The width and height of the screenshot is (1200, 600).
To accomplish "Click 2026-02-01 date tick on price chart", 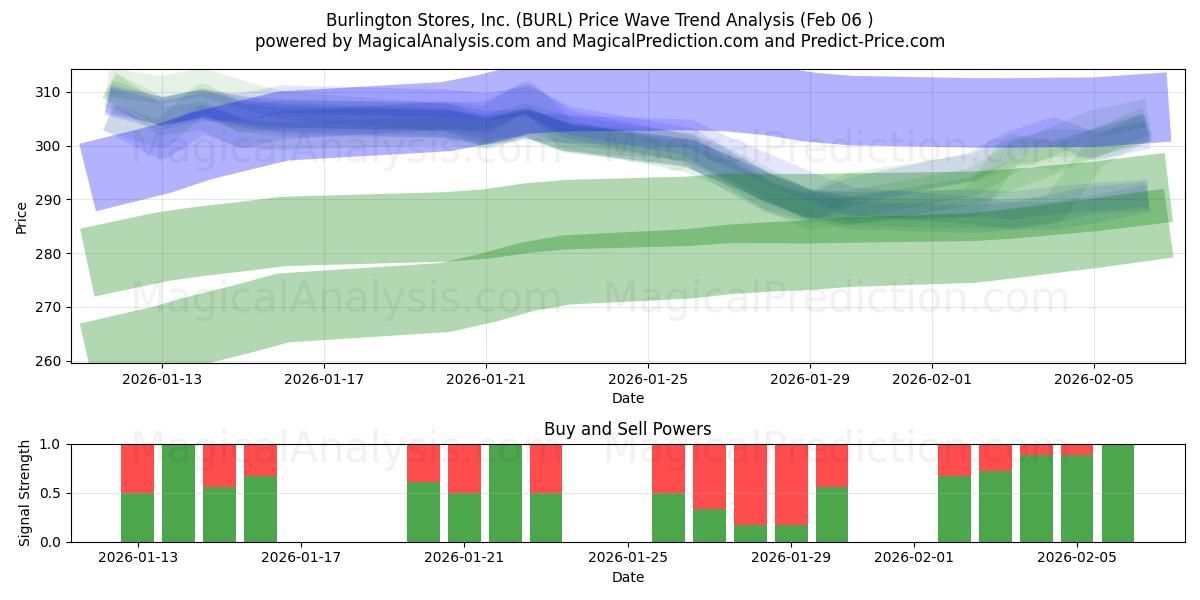I will (932, 379).
